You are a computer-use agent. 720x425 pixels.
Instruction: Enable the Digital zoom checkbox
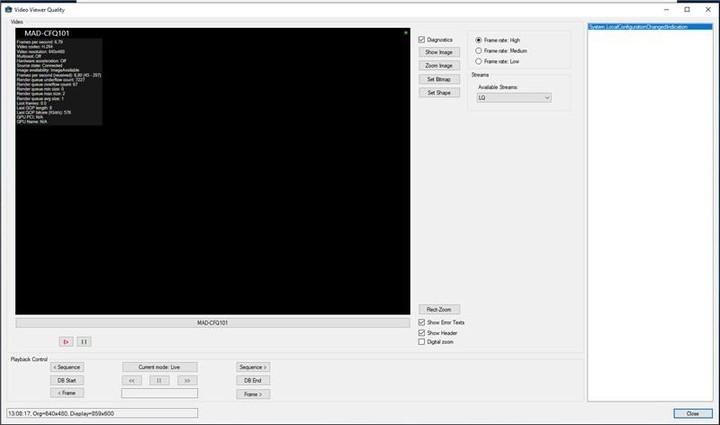point(422,342)
